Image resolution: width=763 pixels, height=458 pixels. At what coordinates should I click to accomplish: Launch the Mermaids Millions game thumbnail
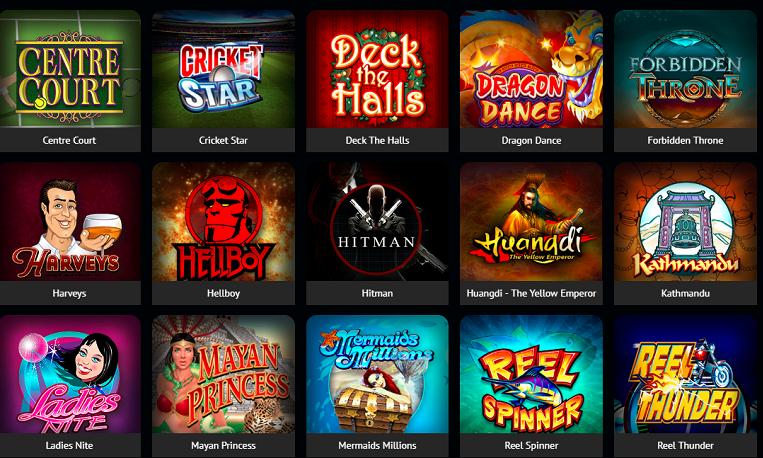tap(377, 374)
